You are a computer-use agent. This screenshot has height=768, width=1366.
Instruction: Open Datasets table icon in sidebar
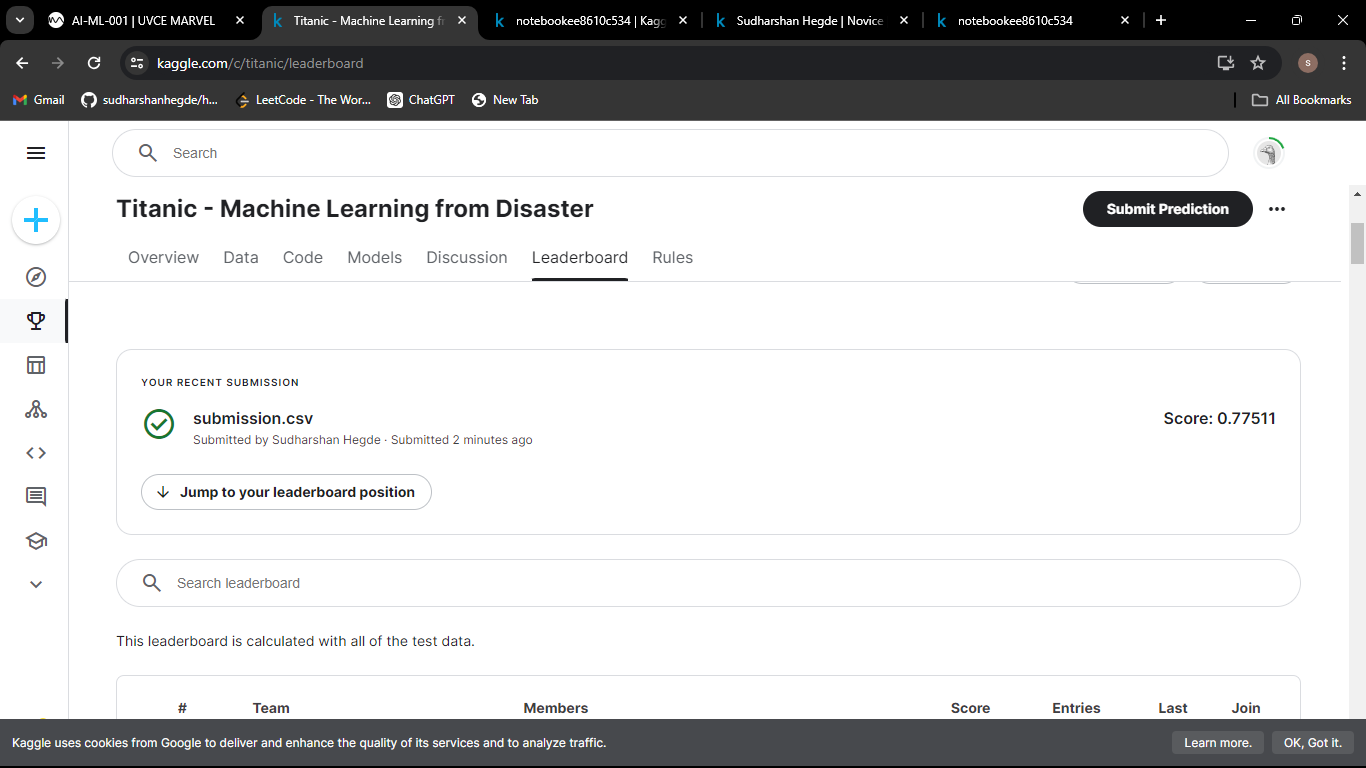[36, 365]
